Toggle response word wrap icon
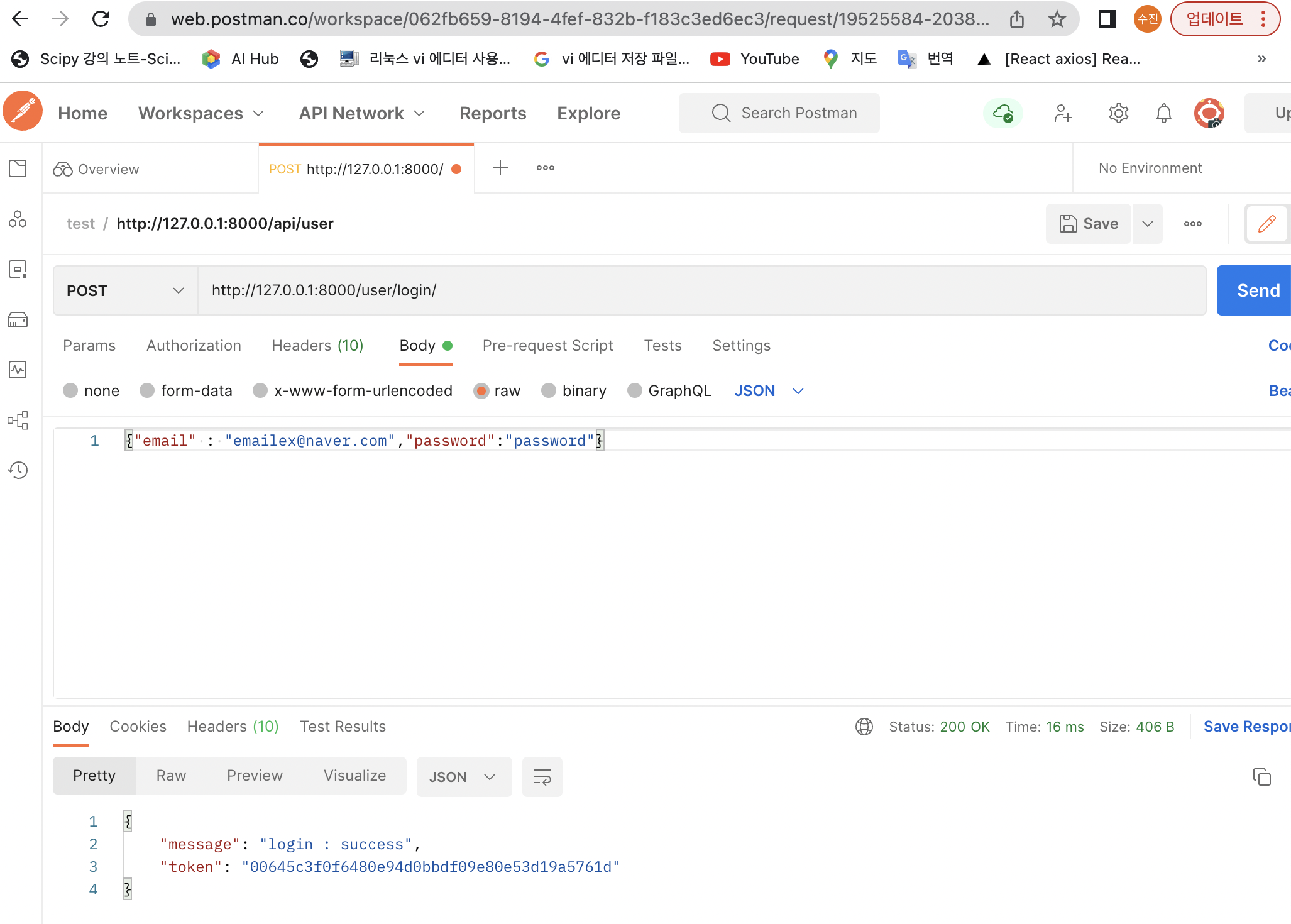 542,777
